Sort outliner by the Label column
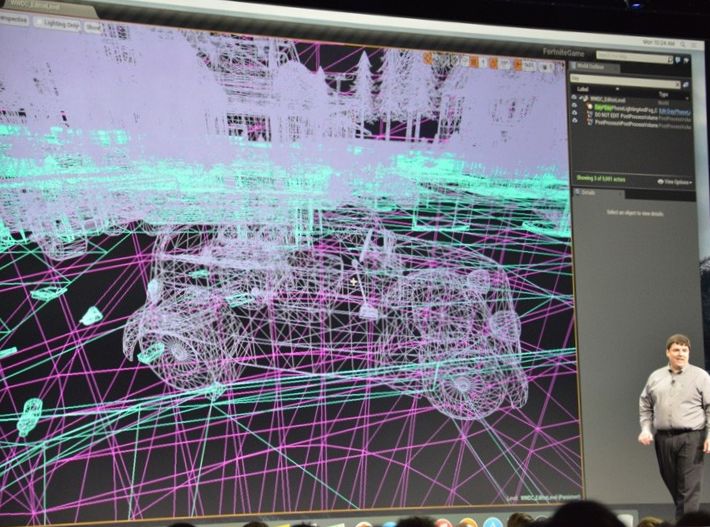The height and width of the screenshot is (527, 710). tap(583, 89)
